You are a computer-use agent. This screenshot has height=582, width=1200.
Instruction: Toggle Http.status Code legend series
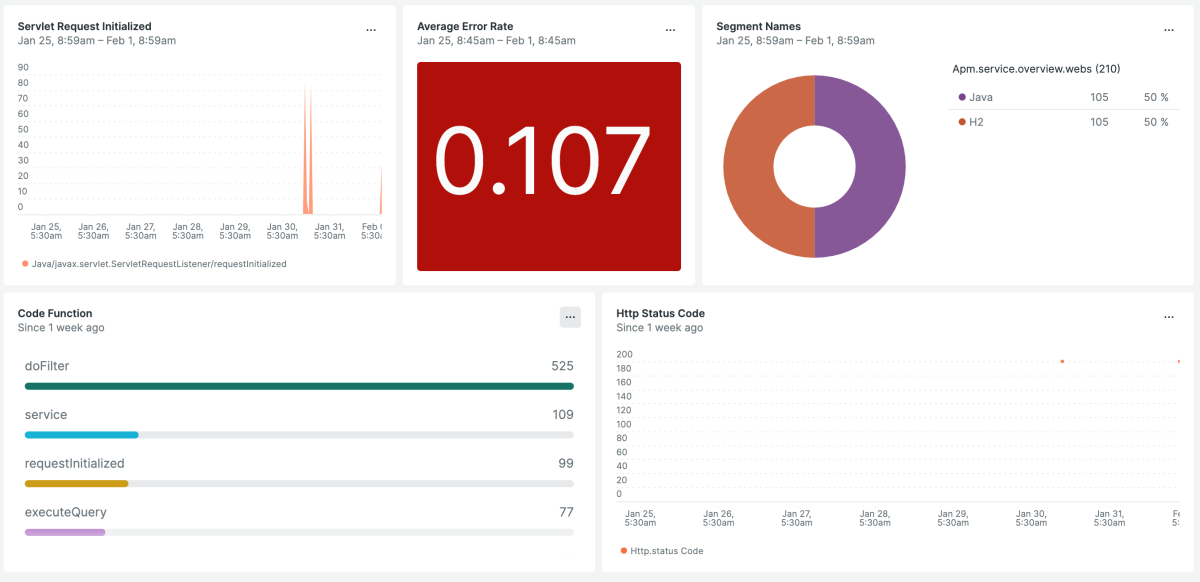click(x=662, y=551)
